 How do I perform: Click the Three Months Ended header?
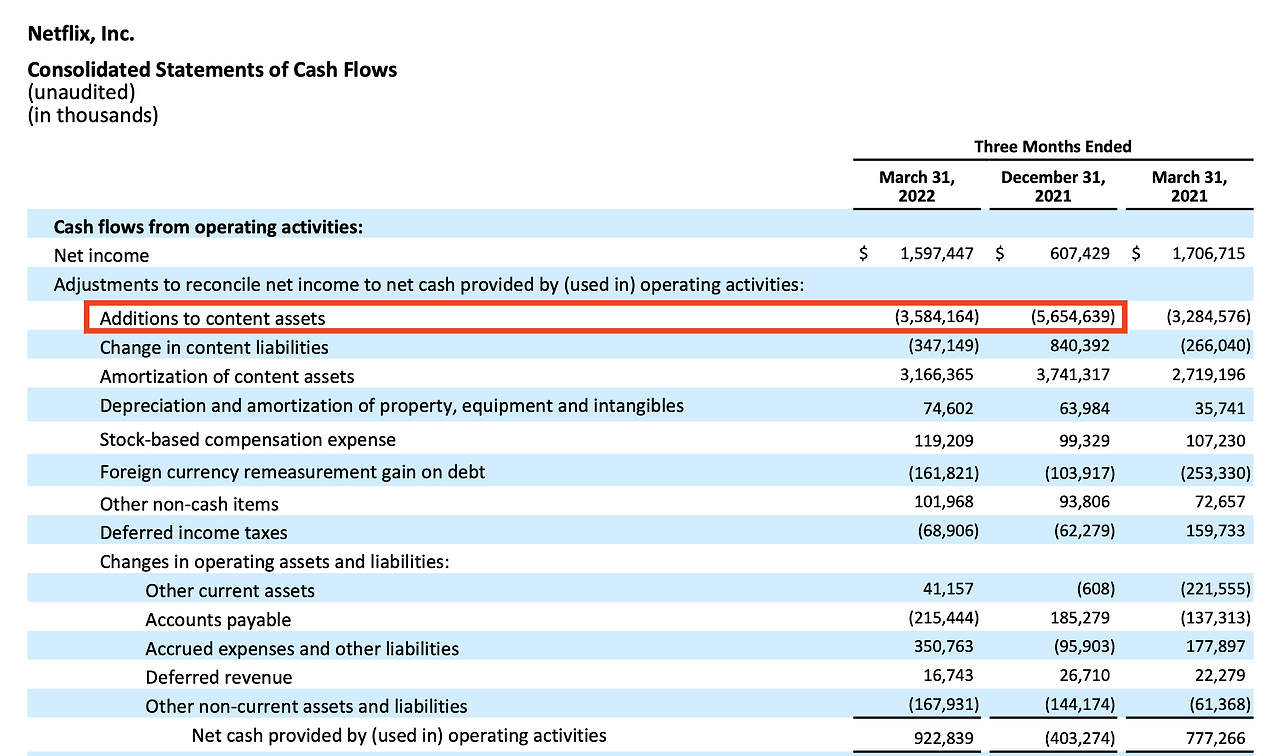(x=1053, y=146)
